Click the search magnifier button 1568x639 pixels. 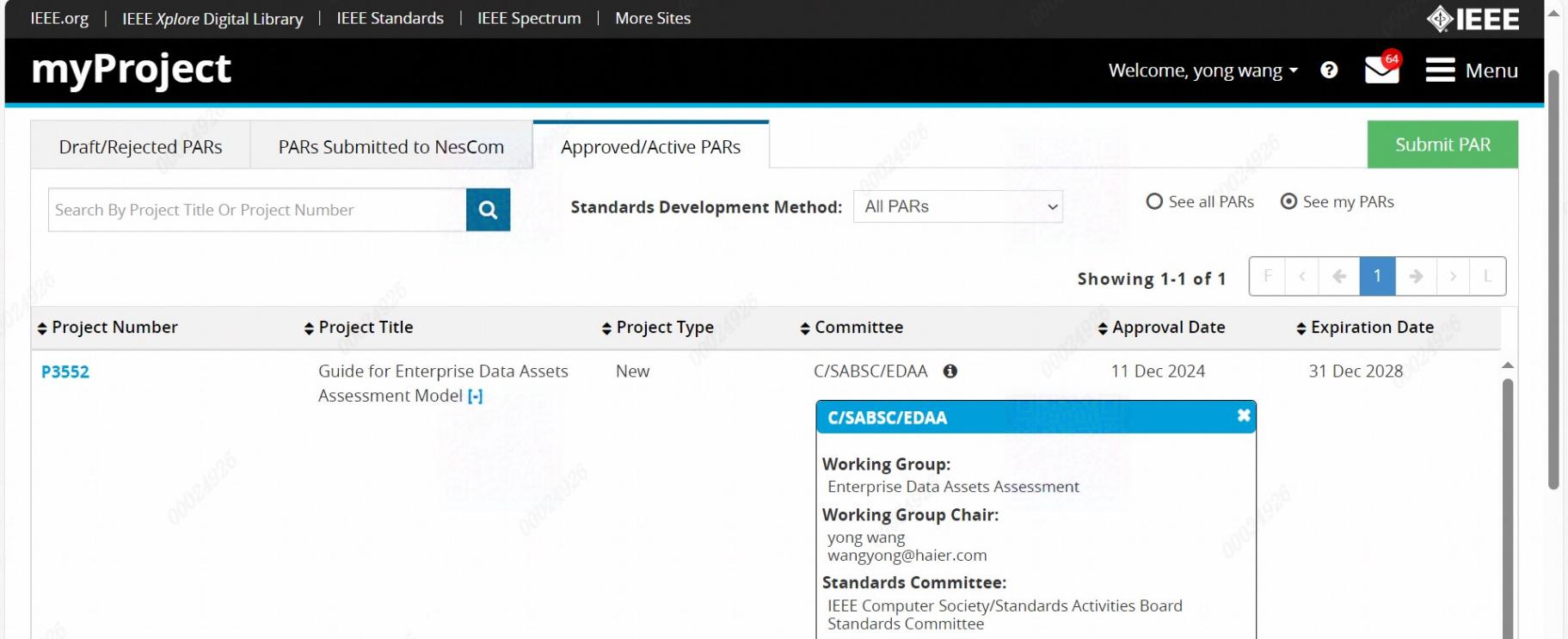click(488, 210)
